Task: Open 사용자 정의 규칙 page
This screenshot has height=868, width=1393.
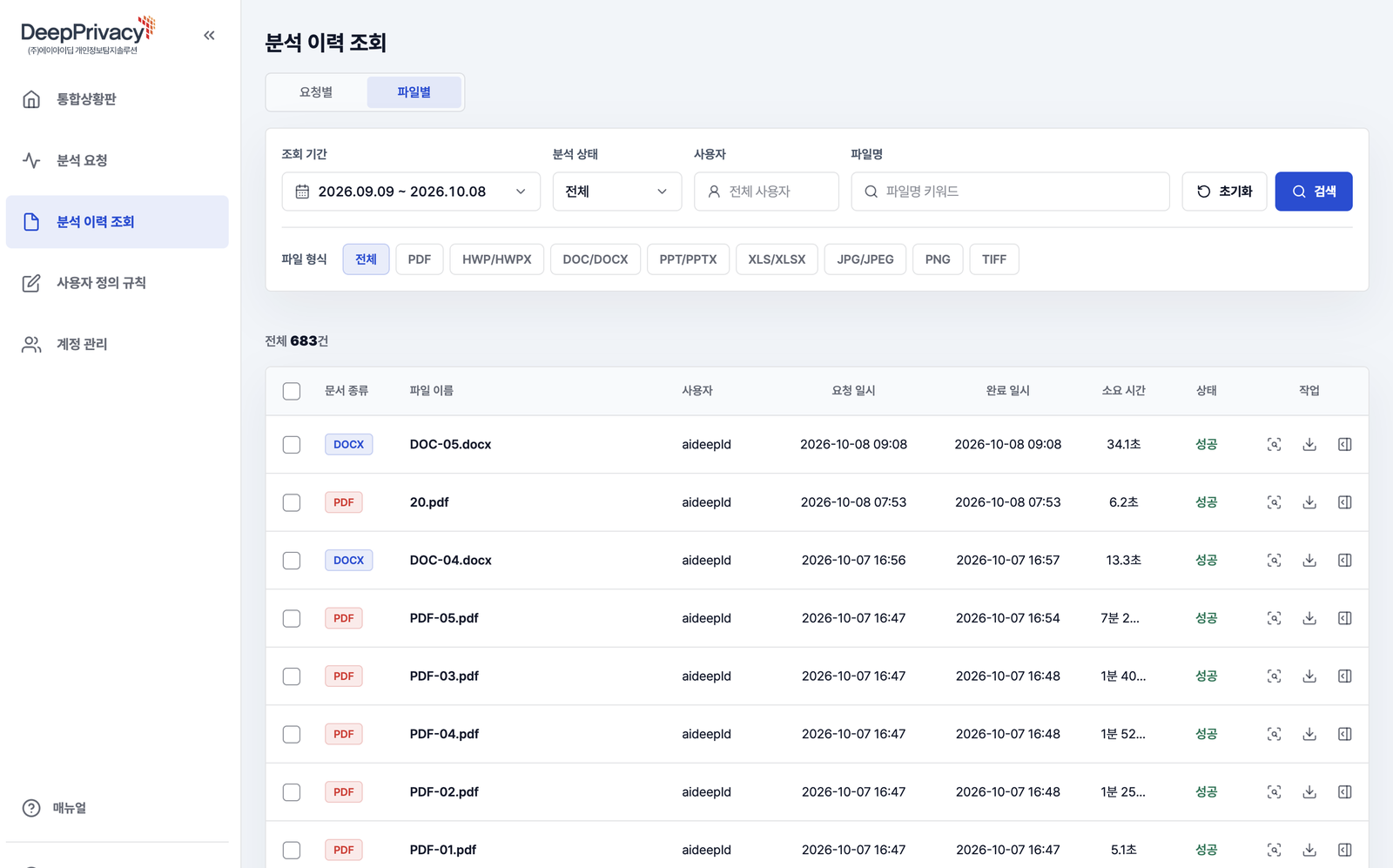Action: coord(117,283)
